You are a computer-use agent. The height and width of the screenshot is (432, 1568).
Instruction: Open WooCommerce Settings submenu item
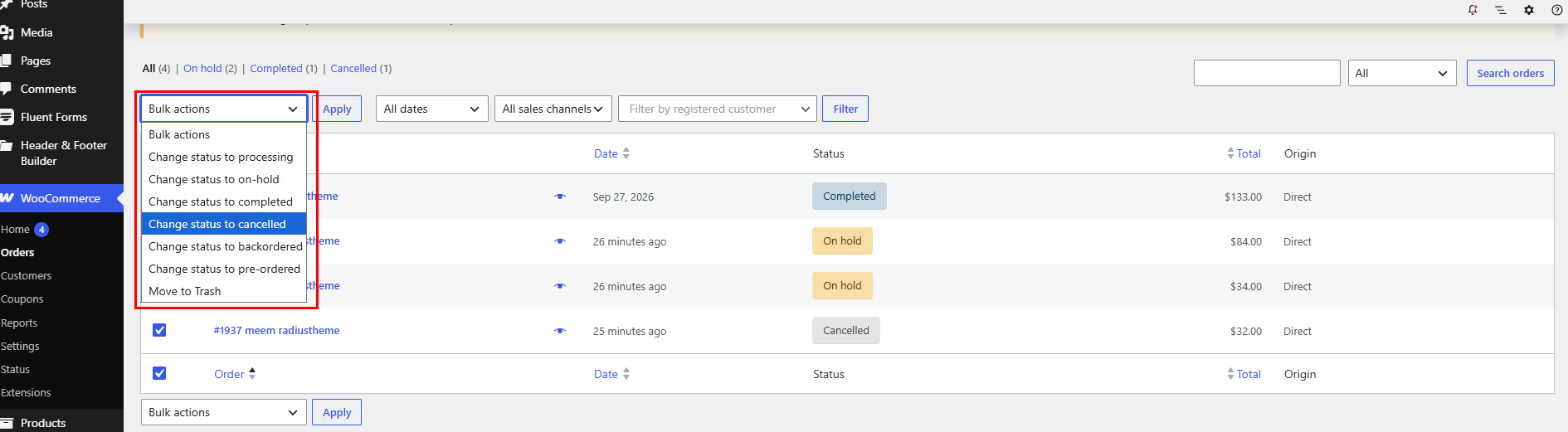click(x=20, y=346)
